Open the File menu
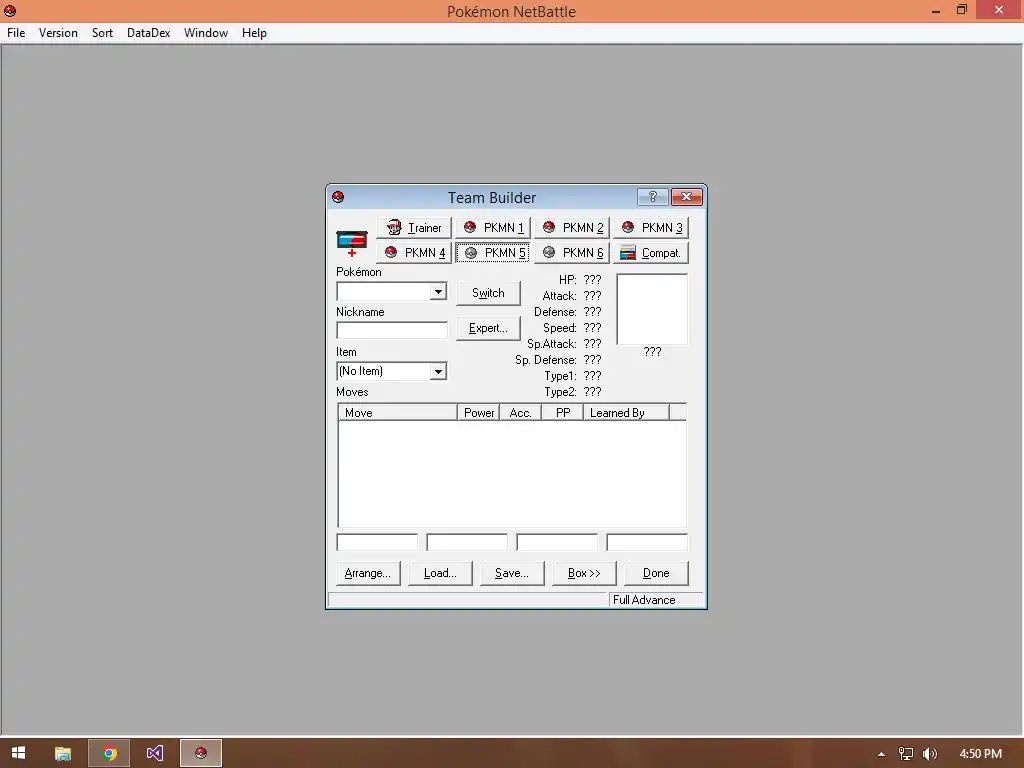The width and height of the screenshot is (1024, 768). [x=16, y=33]
